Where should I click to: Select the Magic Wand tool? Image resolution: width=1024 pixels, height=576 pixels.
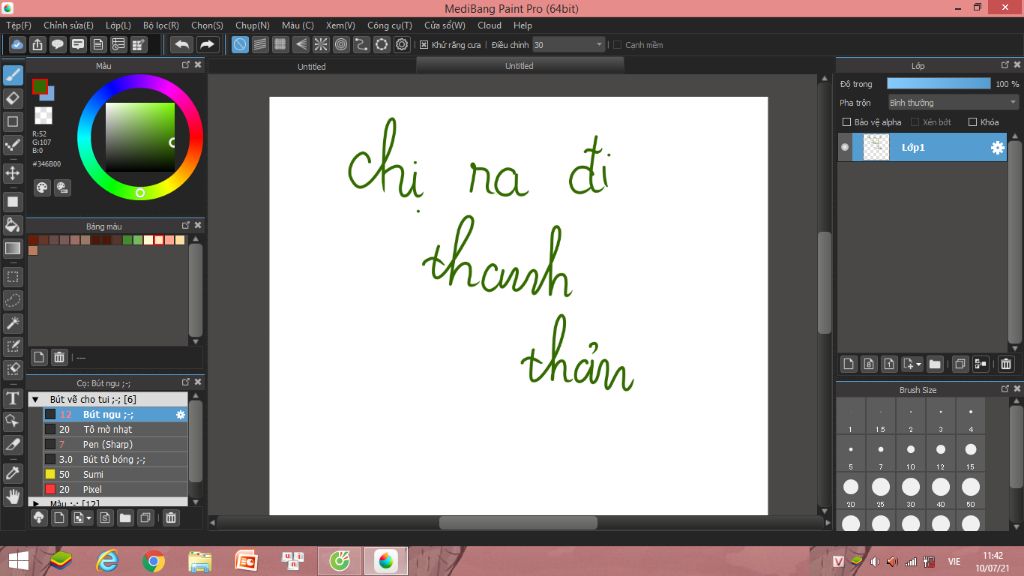[12, 323]
